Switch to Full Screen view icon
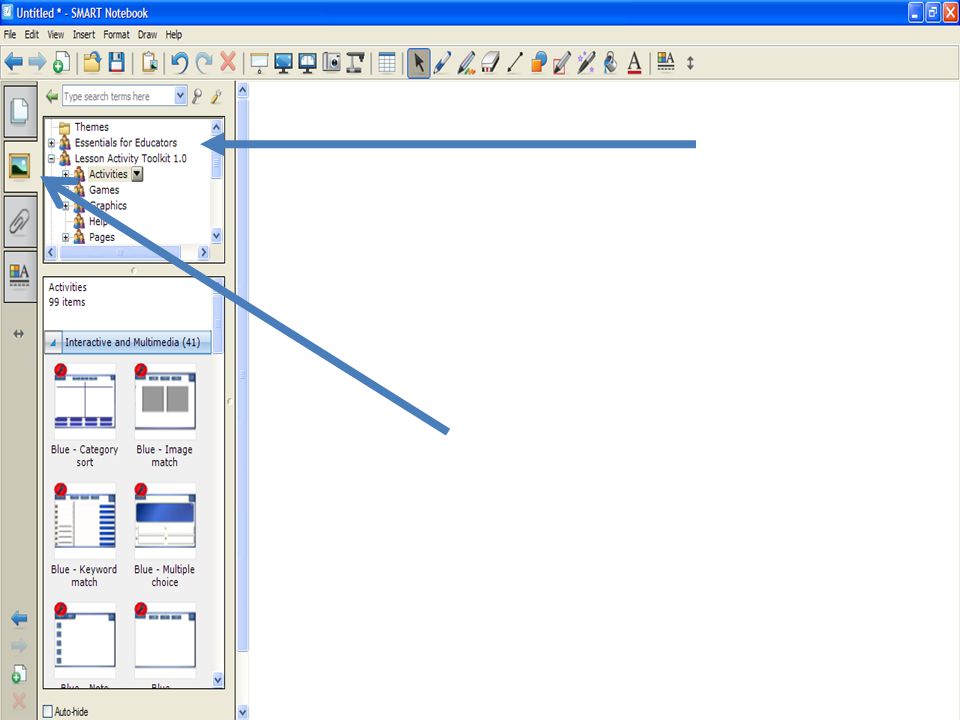 [283, 62]
